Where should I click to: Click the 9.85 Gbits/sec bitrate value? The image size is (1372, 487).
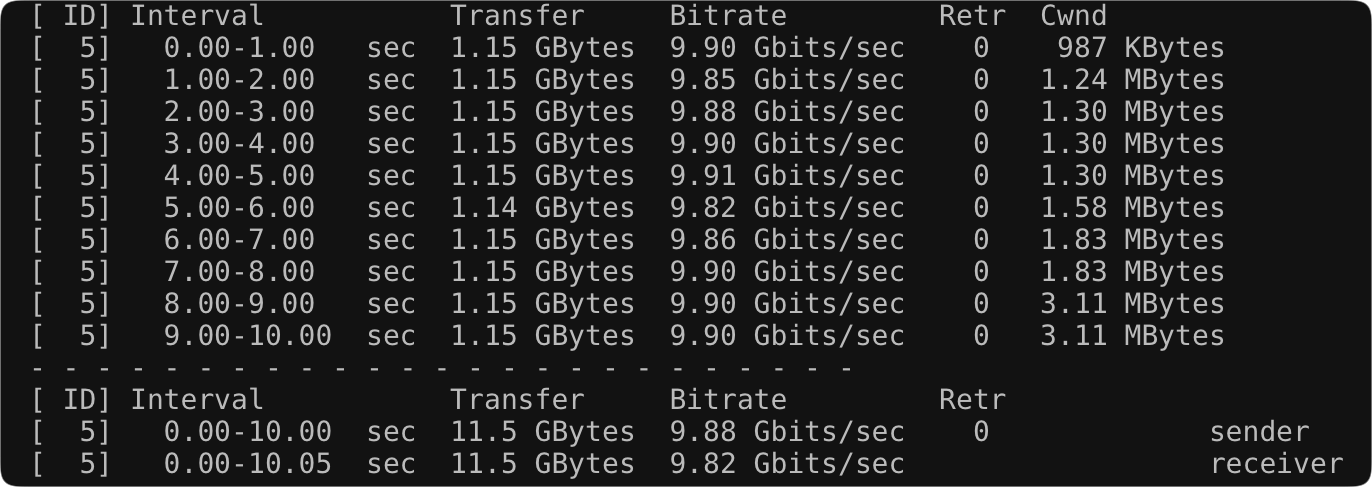(787, 80)
